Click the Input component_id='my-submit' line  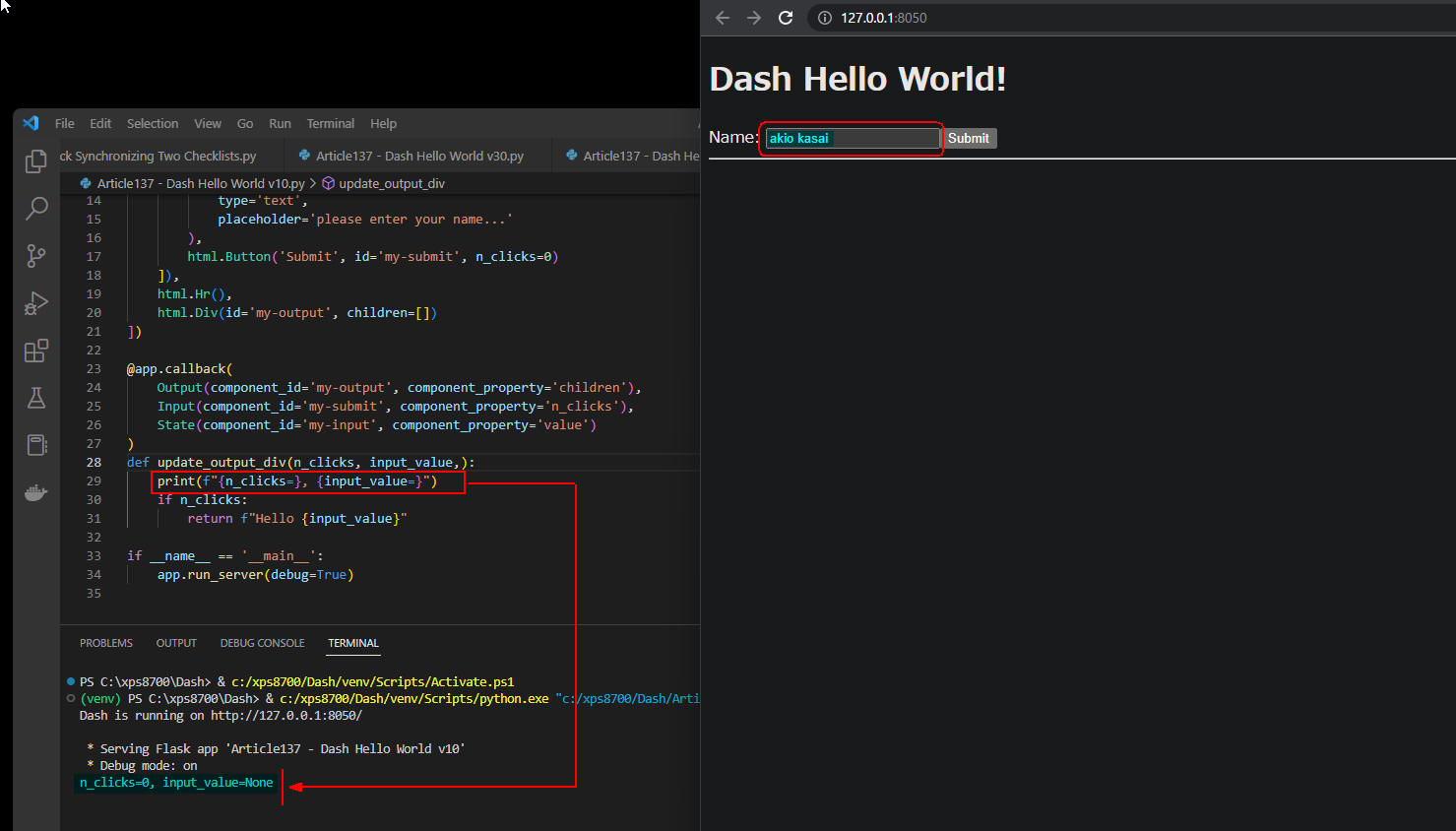tap(396, 406)
